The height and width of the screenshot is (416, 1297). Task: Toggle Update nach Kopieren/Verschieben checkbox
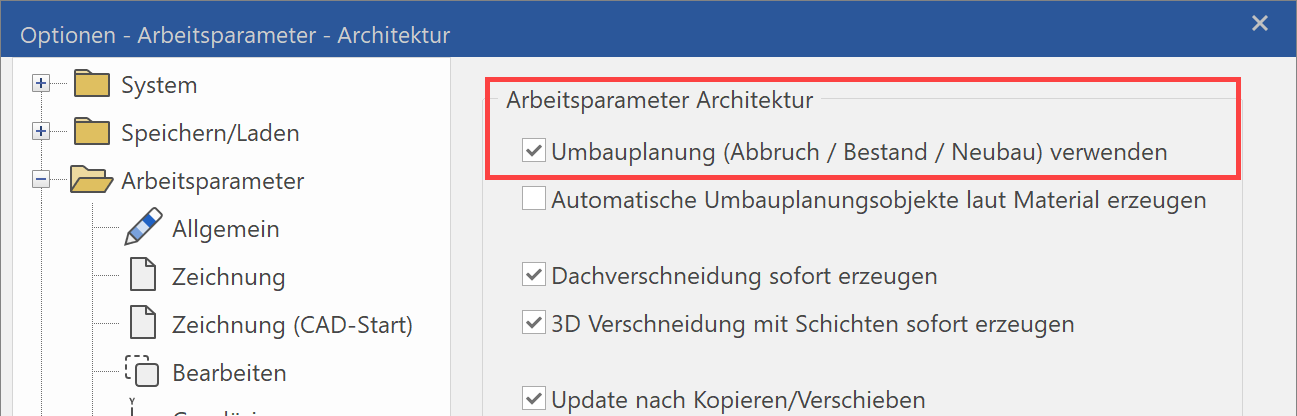(x=533, y=399)
